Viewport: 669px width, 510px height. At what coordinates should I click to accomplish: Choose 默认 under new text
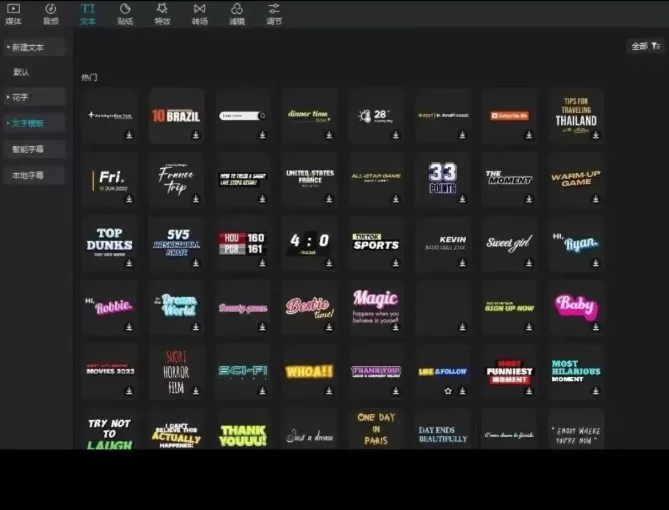click(x=22, y=72)
